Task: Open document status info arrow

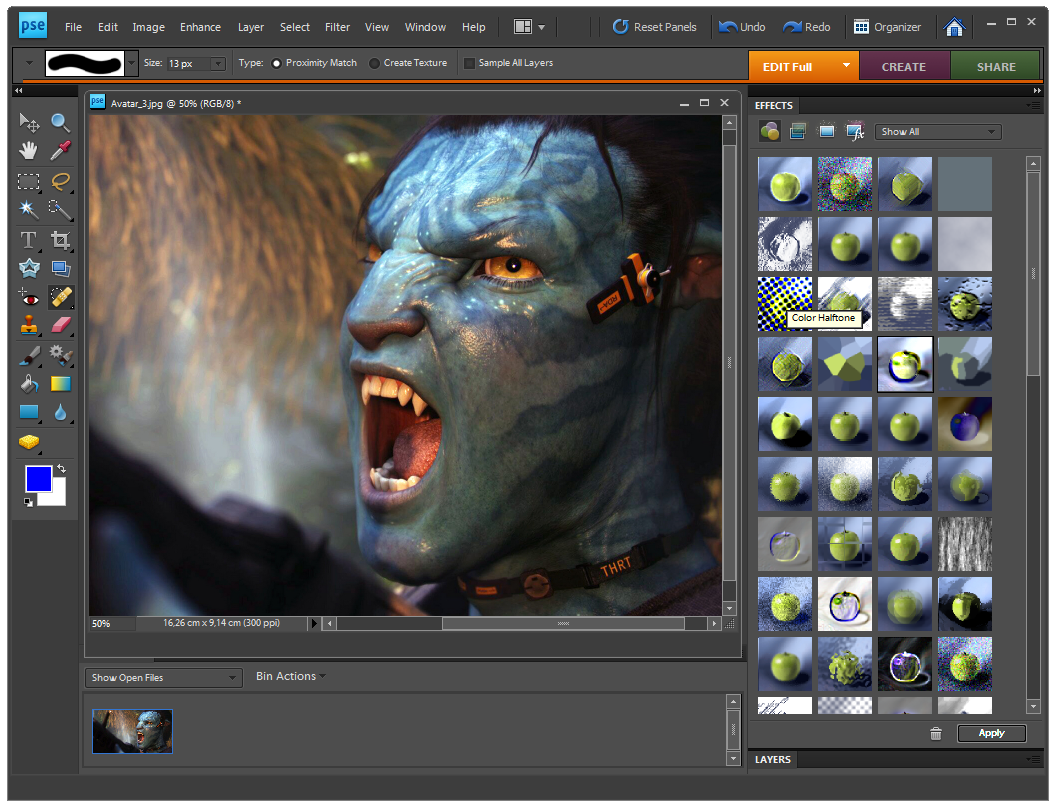Action: (x=313, y=623)
